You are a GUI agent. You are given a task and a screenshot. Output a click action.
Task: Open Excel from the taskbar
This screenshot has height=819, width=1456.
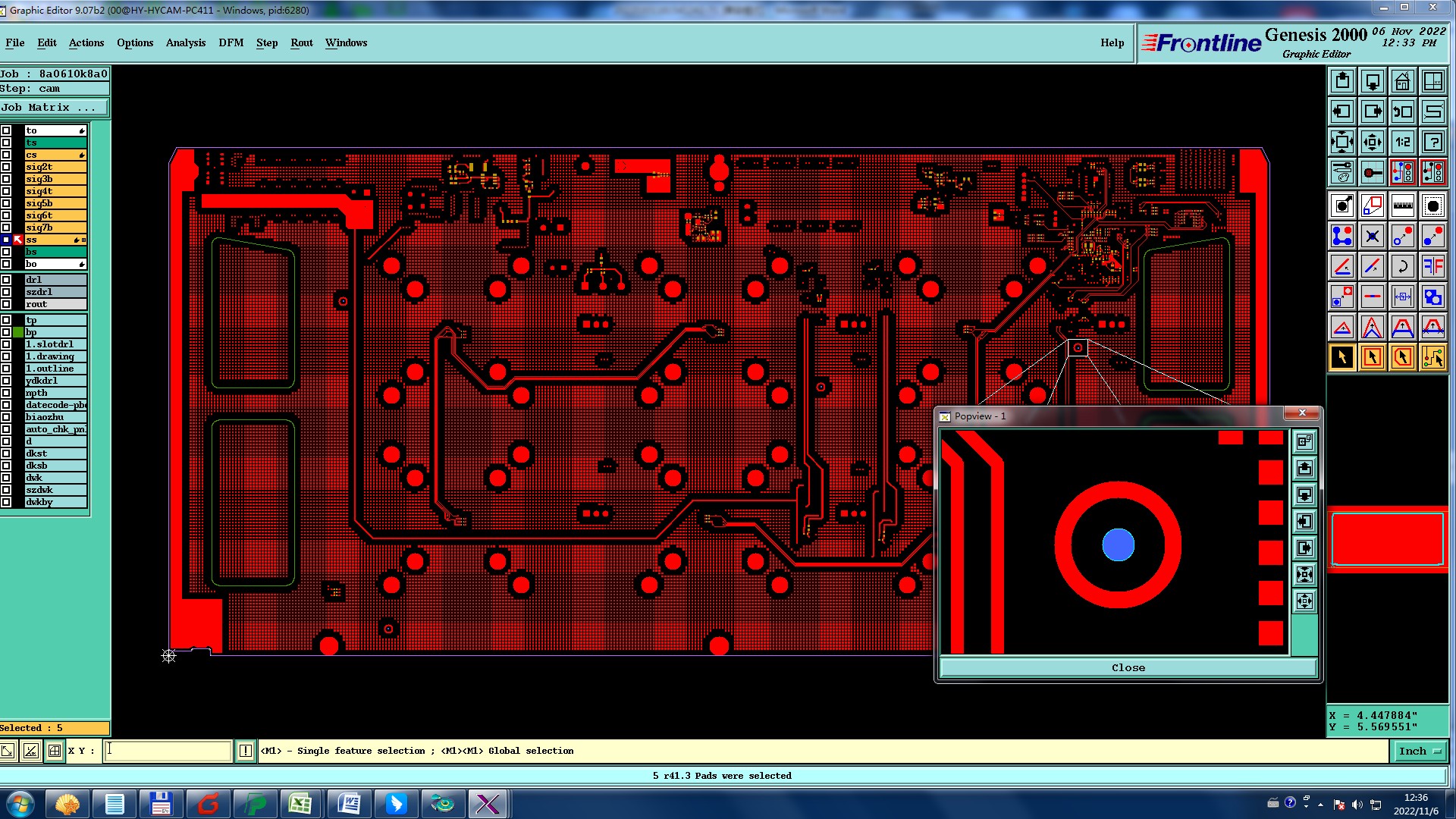coord(300,804)
